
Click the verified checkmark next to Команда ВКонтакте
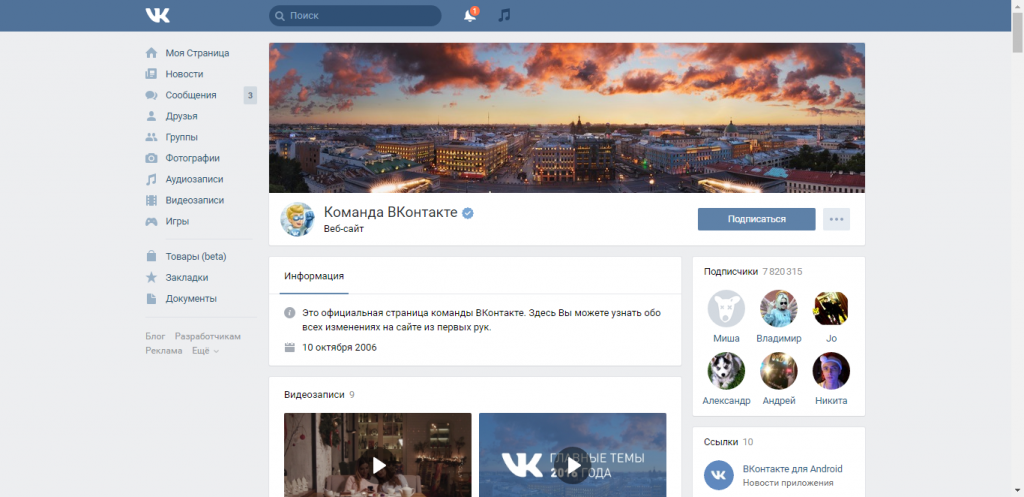[468, 213]
